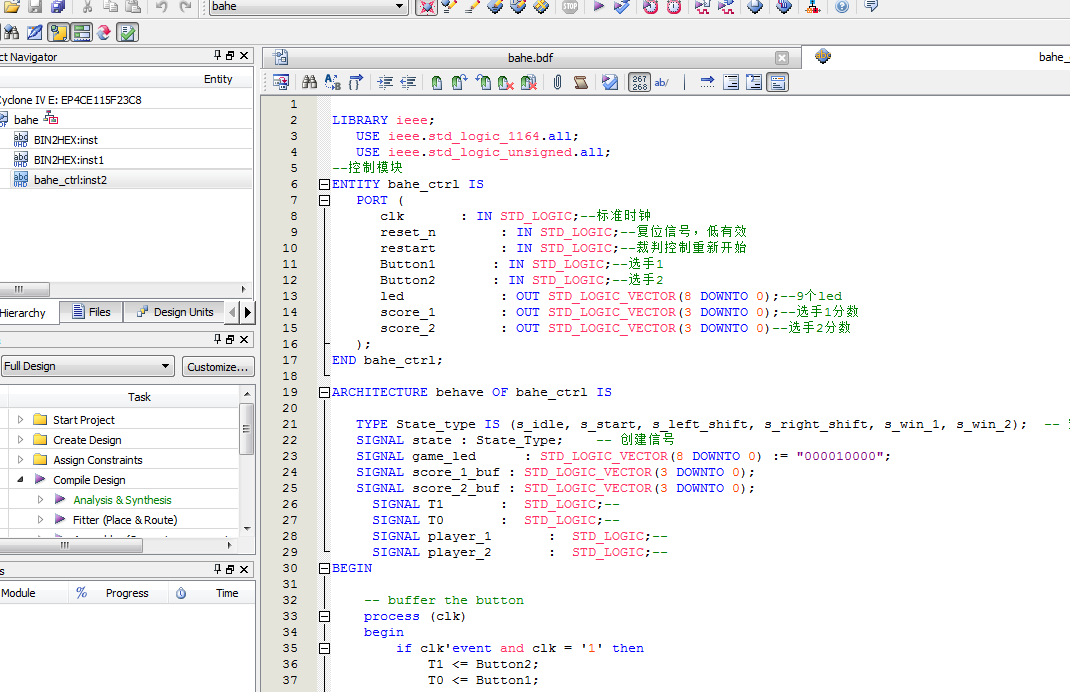This screenshot has width=1070, height=692.
Task: Expand the Start Project task
Action: (20, 420)
